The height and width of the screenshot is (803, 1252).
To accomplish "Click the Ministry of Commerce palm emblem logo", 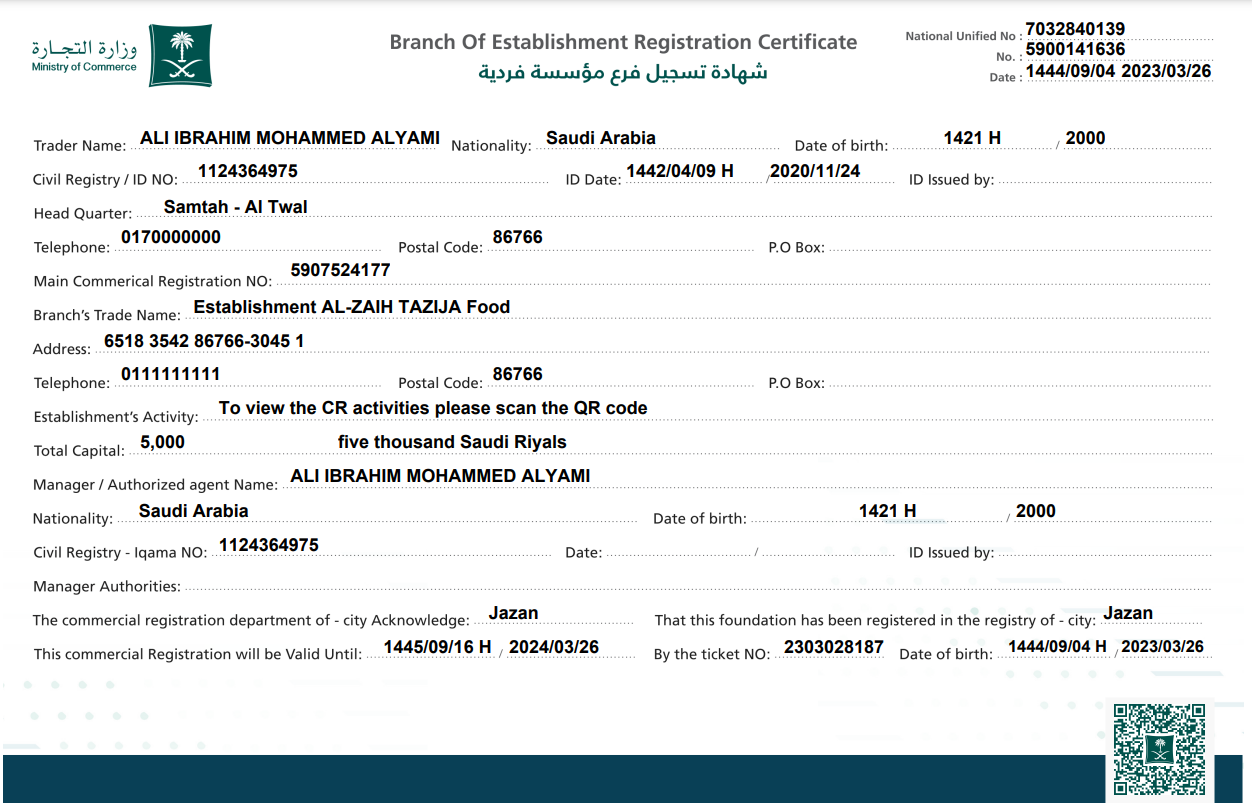I will (x=180, y=56).
